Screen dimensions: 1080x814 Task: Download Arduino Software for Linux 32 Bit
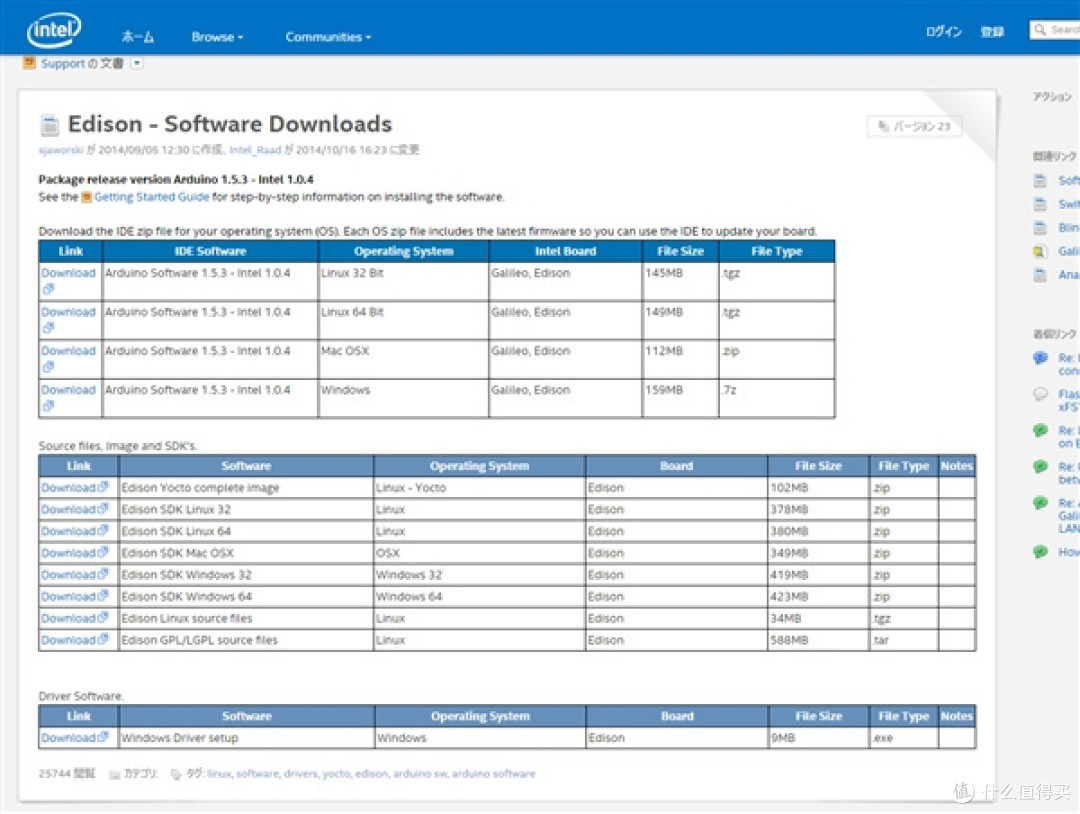(x=68, y=273)
